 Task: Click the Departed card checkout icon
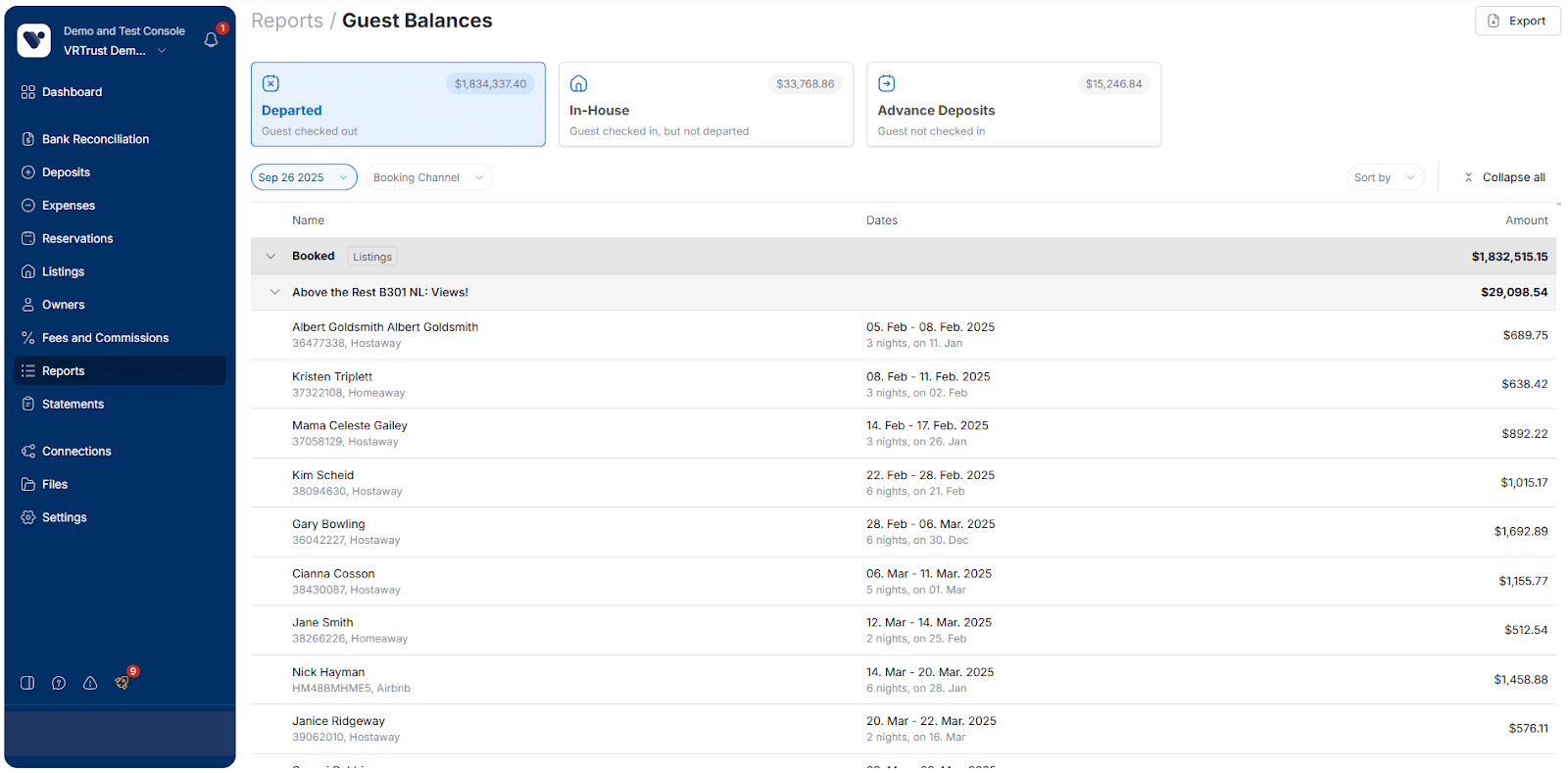pos(270,84)
